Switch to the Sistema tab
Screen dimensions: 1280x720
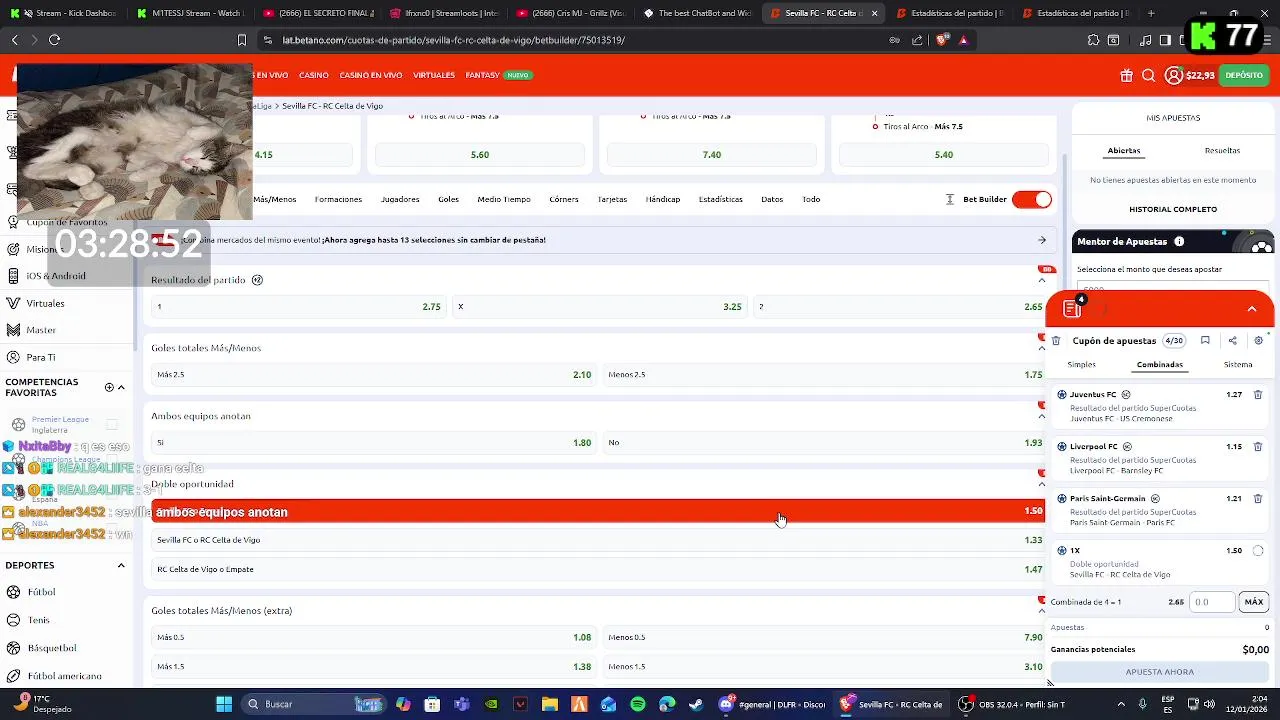pos(1238,365)
